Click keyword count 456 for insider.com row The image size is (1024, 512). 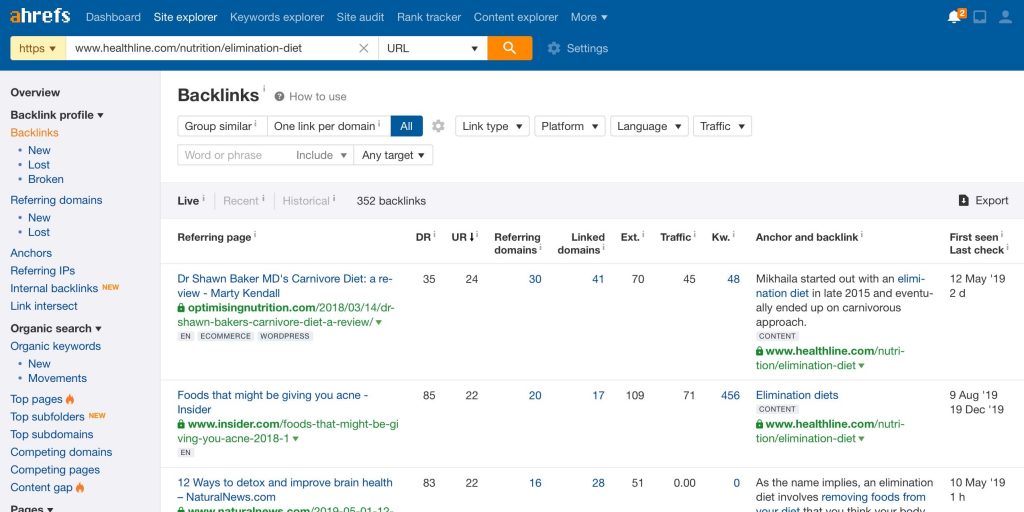coord(730,395)
